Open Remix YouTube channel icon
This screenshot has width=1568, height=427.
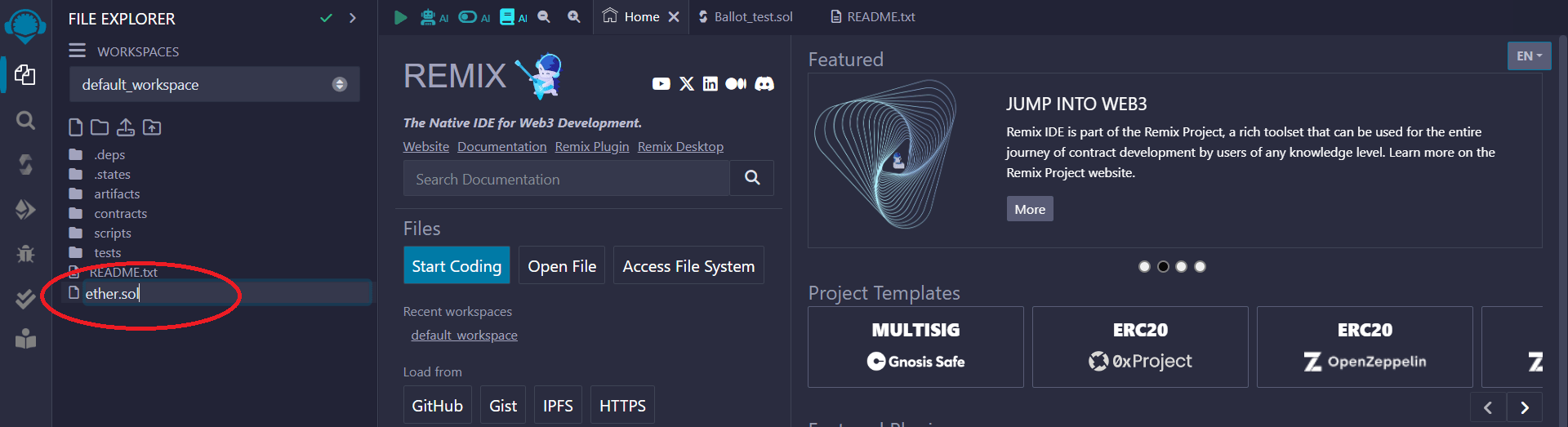pyautogui.click(x=661, y=83)
